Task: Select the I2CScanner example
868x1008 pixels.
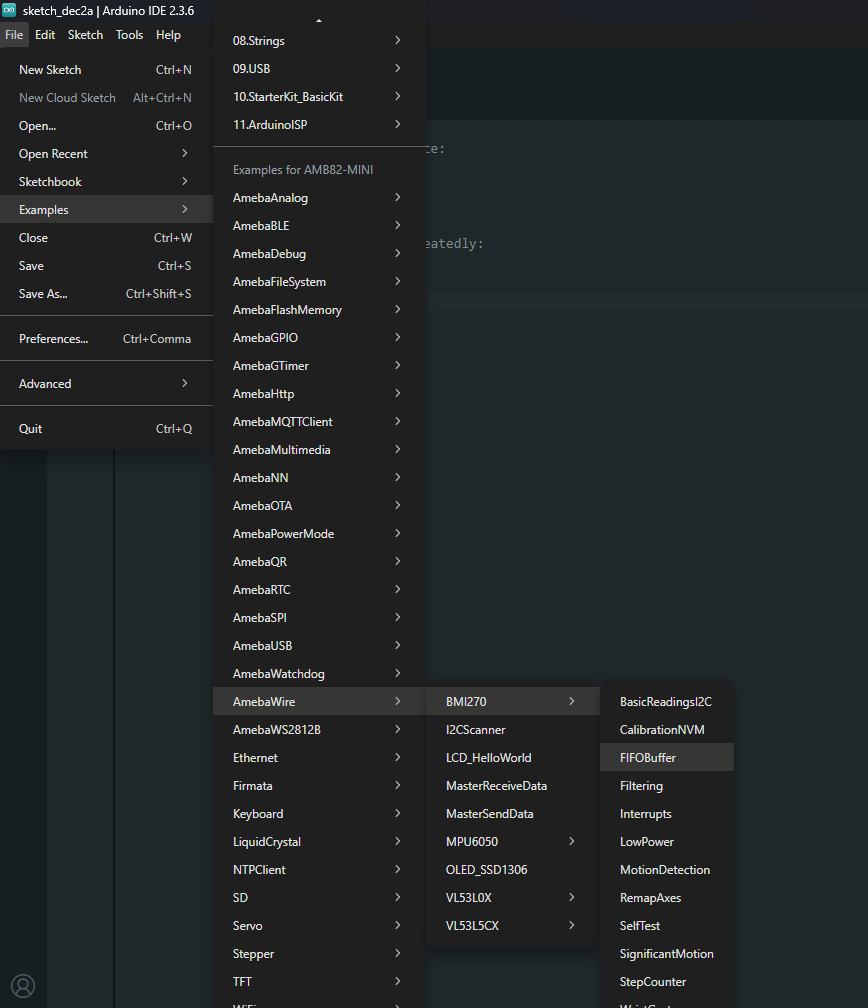Action: coord(476,730)
